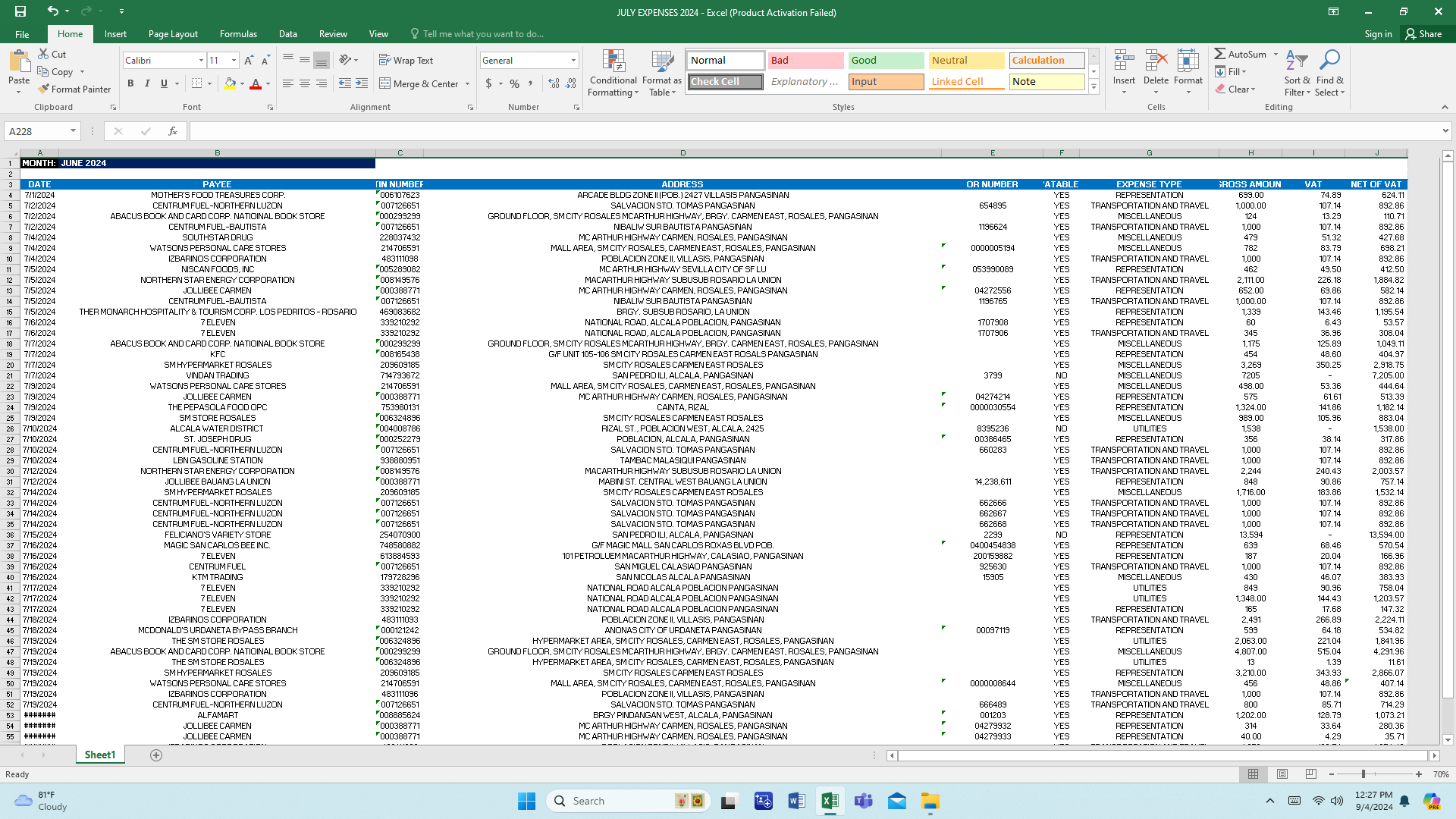Open Windows Start menu
Image resolution: width=1456 pixels, height=819 pixels.
coord(526,801)
